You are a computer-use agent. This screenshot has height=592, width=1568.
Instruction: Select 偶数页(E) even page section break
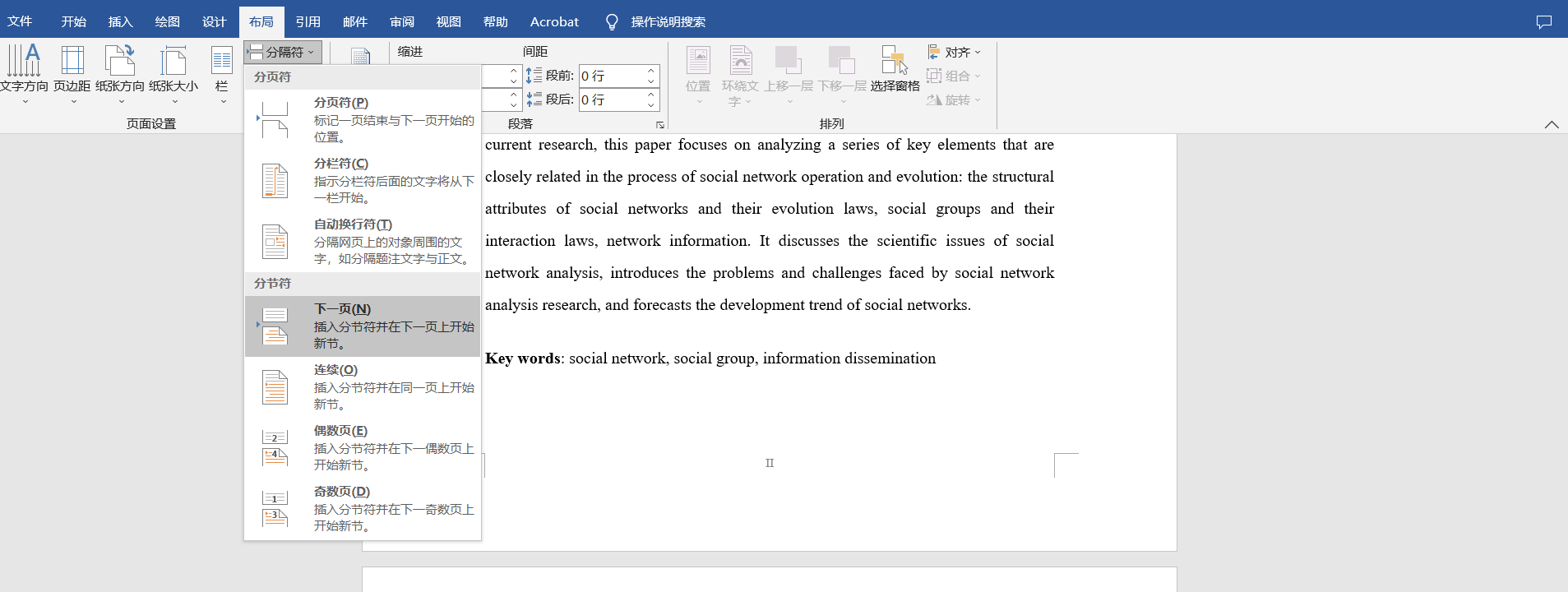pos(363,448)
